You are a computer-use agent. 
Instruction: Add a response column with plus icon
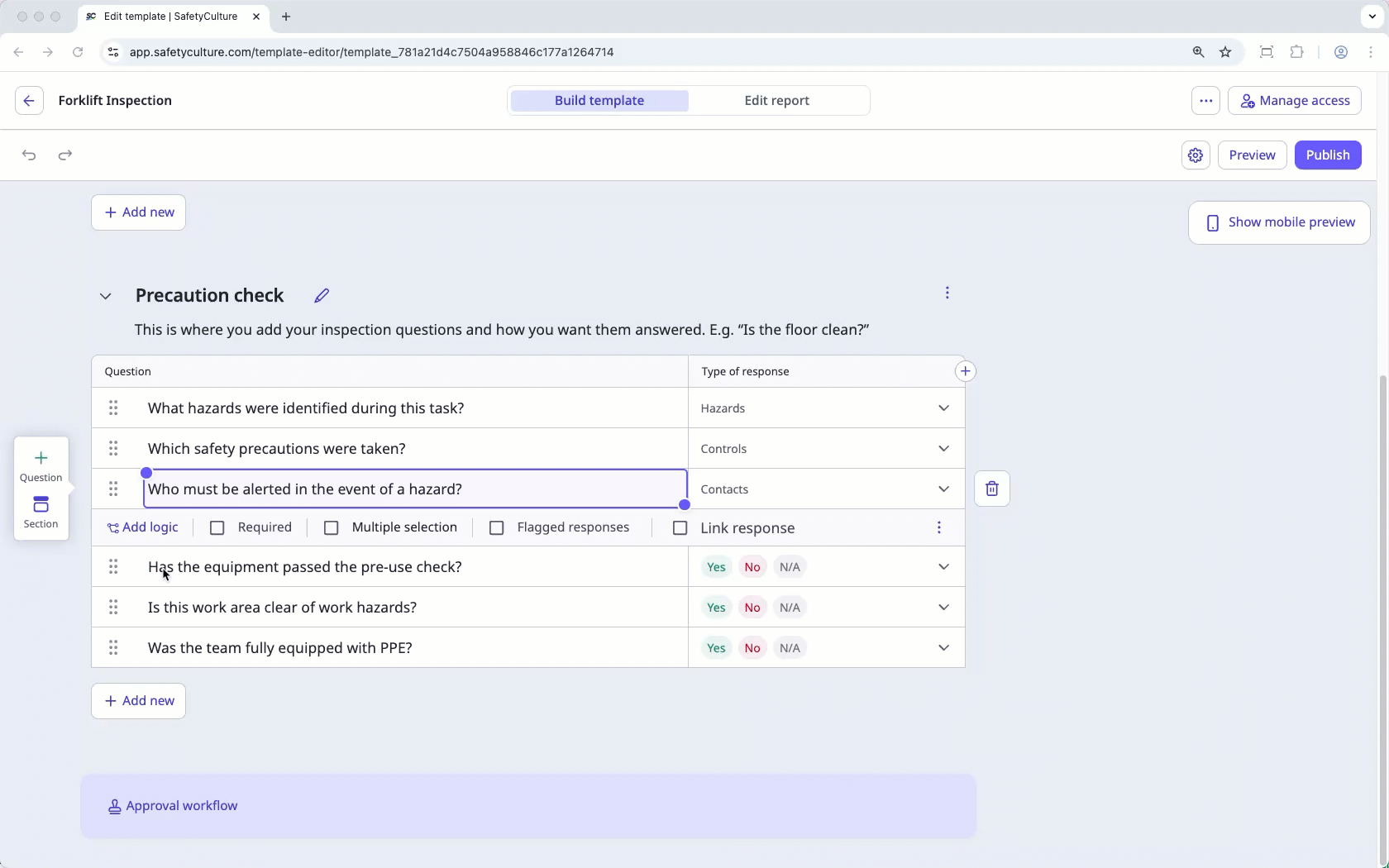coord(965,371)
